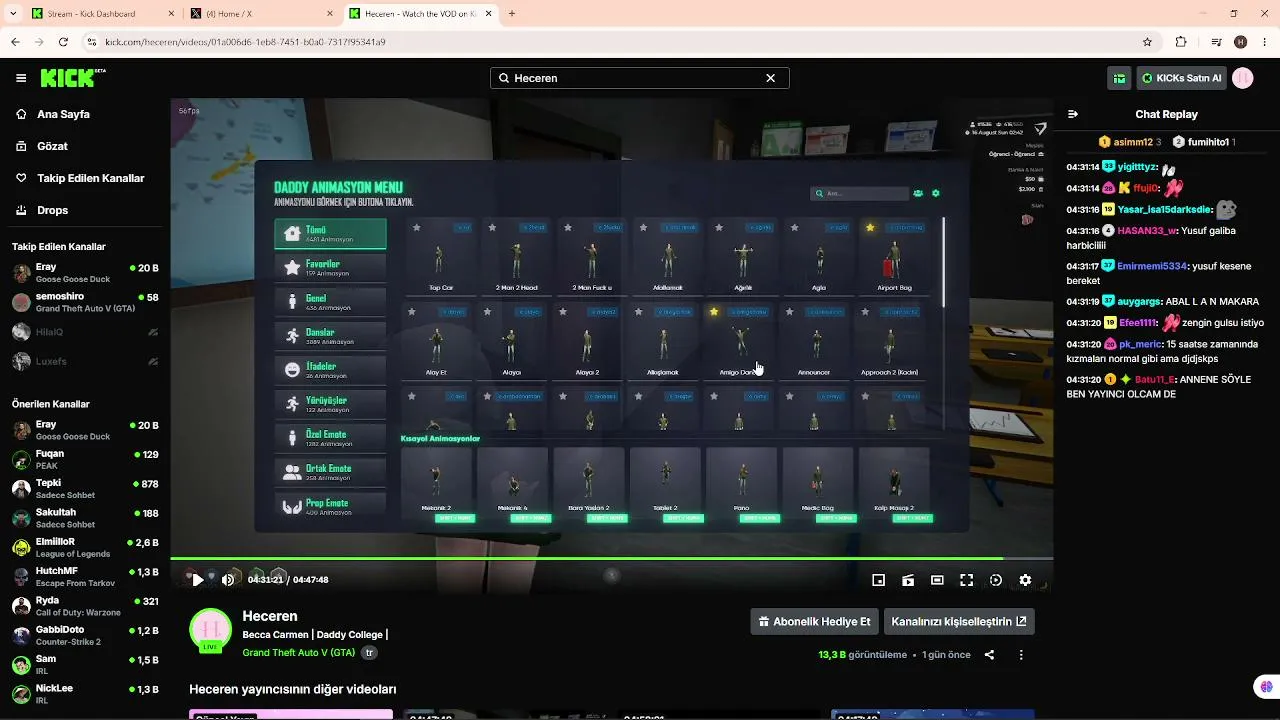
Task: Open the Drops page
Action: point(53,210)
